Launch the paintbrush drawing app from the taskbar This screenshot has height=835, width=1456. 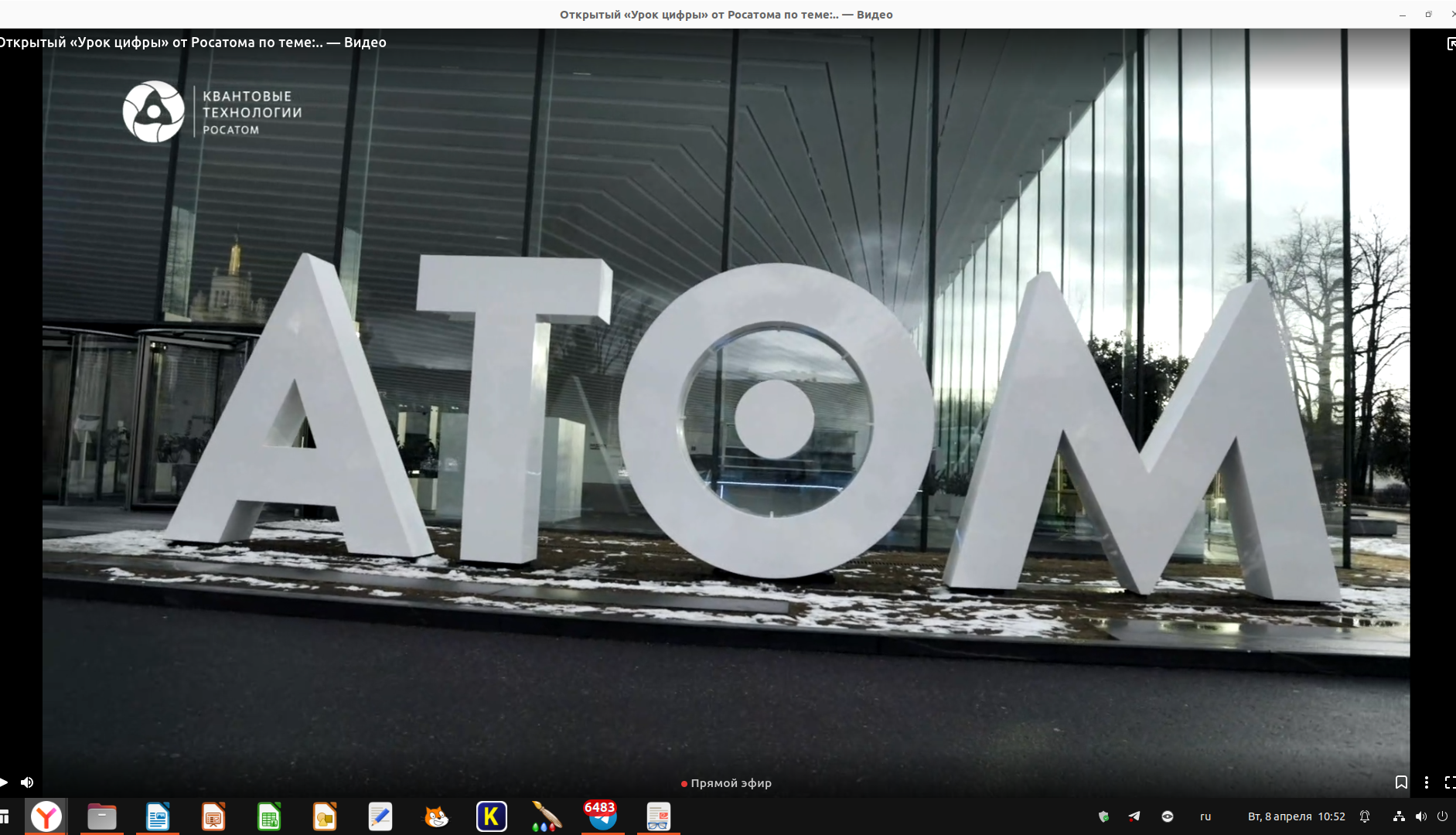tap(547, 816)
